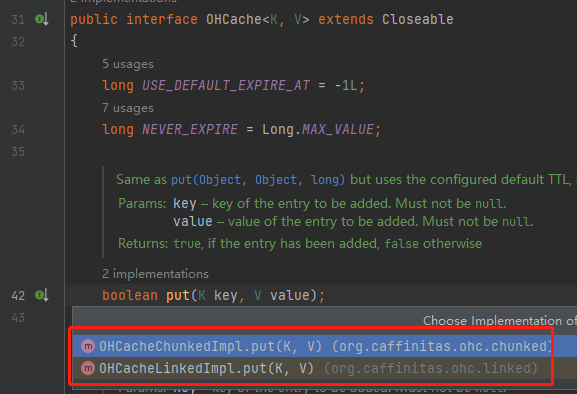Open the '7 usages' inlay hint
The height and width of the screenshot is (394, 577).
128,108
